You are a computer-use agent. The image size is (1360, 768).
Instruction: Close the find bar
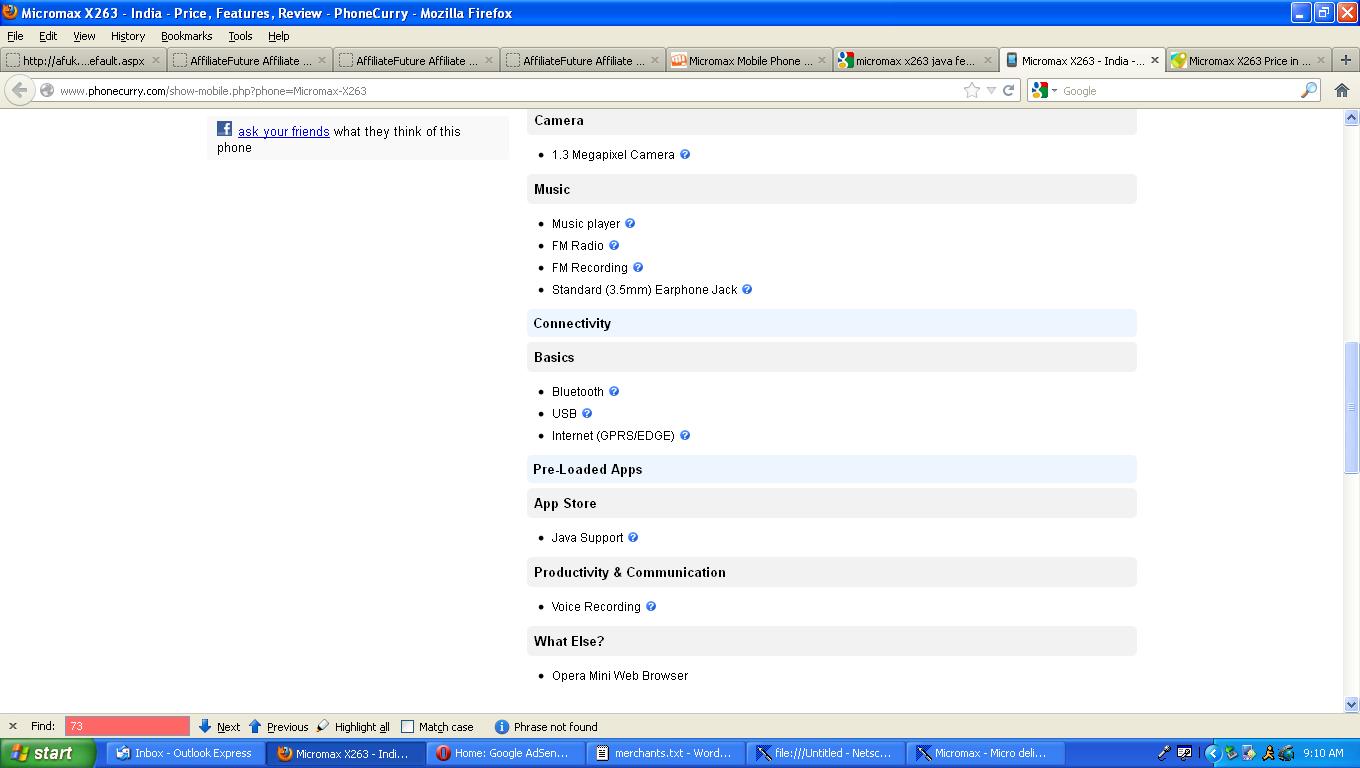tap(13, 727)
